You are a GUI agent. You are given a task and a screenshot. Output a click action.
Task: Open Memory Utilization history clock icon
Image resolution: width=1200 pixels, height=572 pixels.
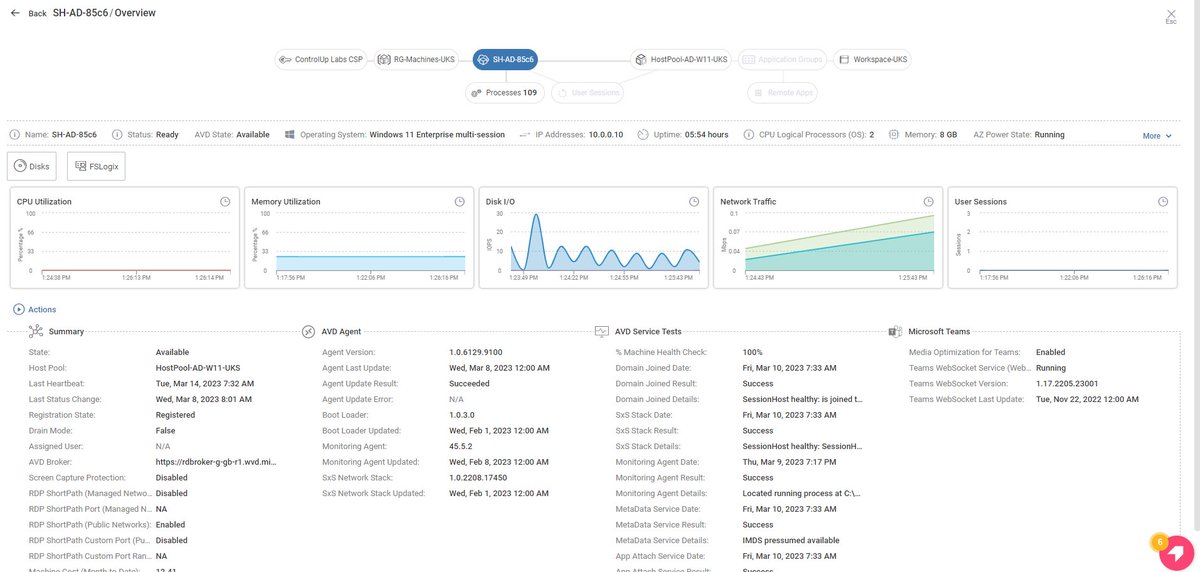(460, 202)
